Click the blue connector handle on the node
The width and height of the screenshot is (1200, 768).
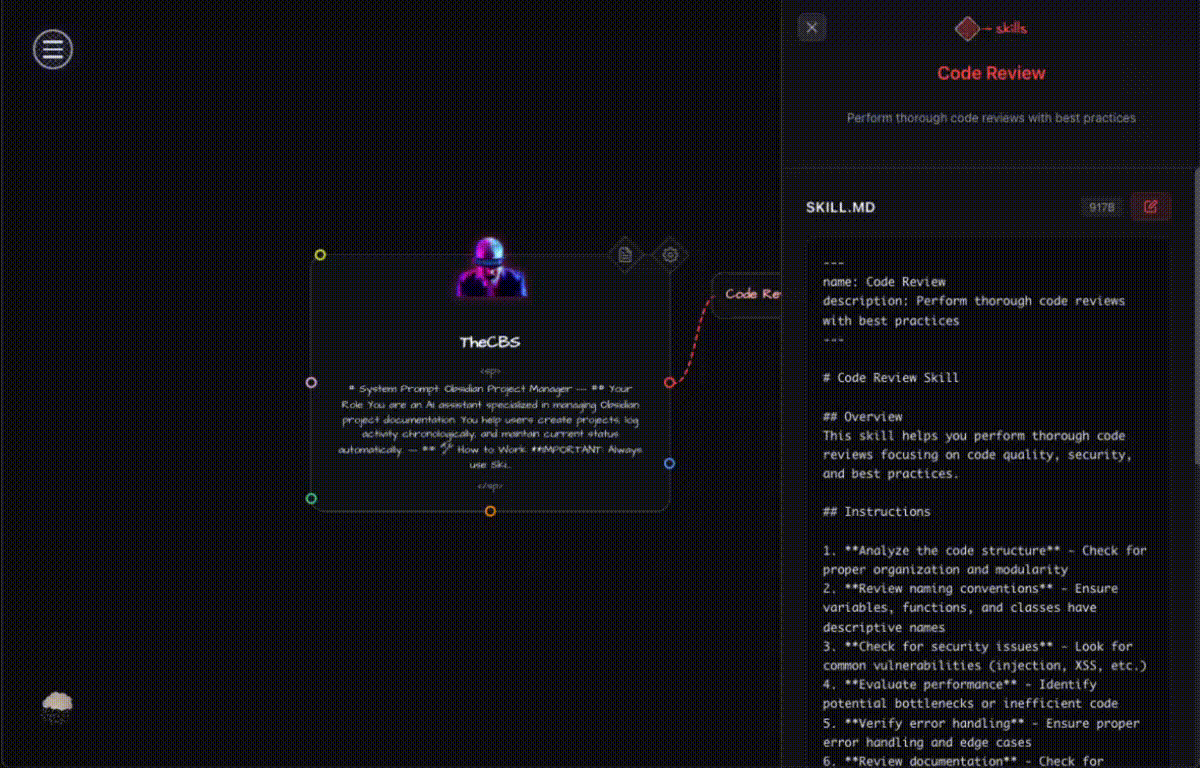[669, 463]
